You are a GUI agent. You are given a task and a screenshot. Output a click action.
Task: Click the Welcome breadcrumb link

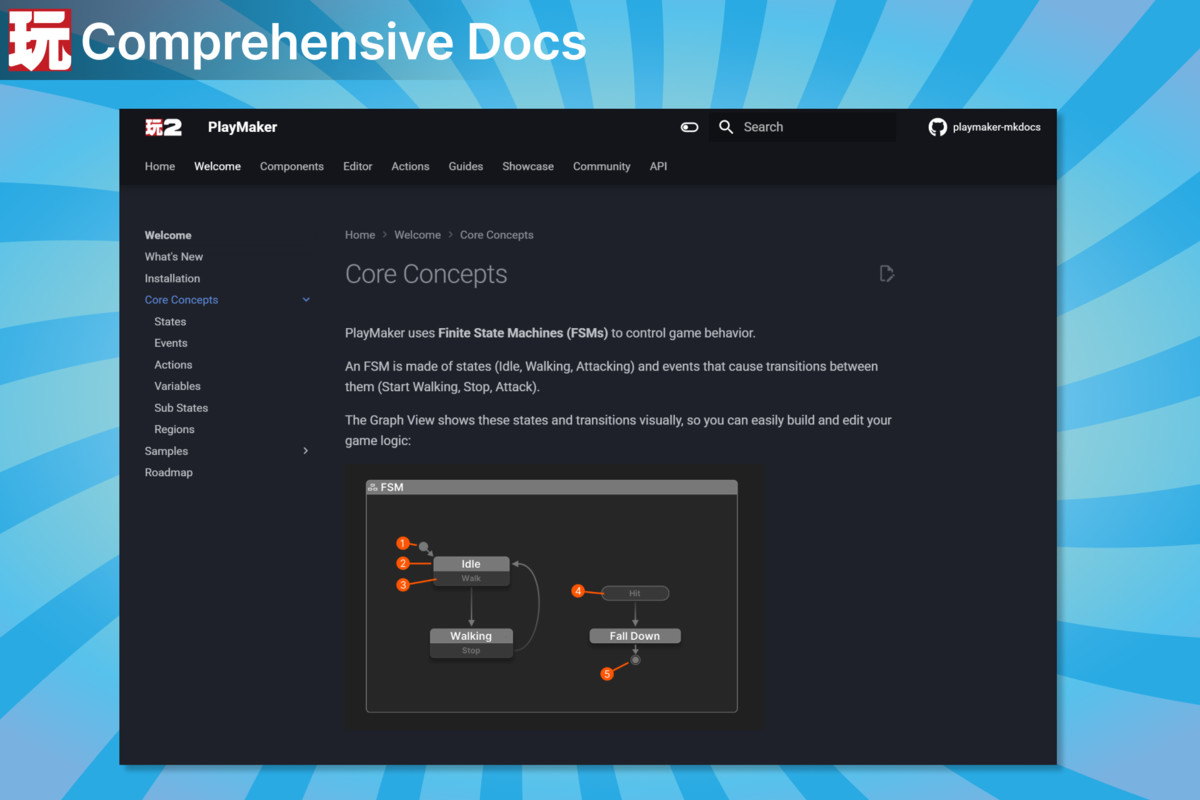click(417, 235)
